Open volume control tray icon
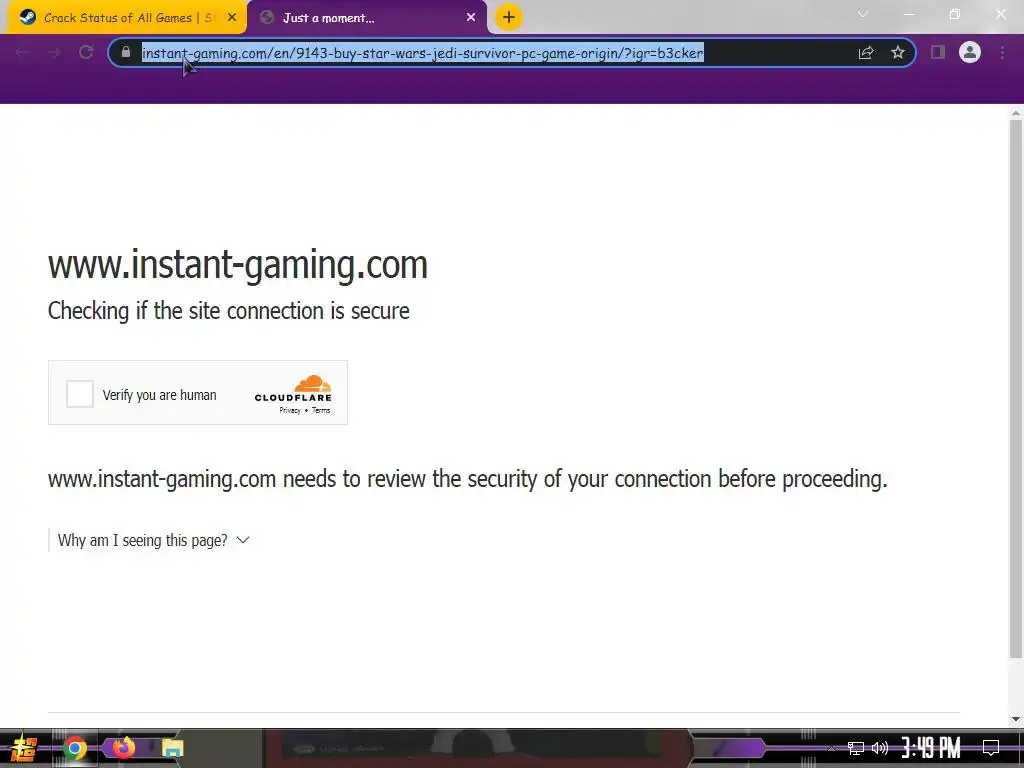 pyautogui.click(x=880, y=748)
